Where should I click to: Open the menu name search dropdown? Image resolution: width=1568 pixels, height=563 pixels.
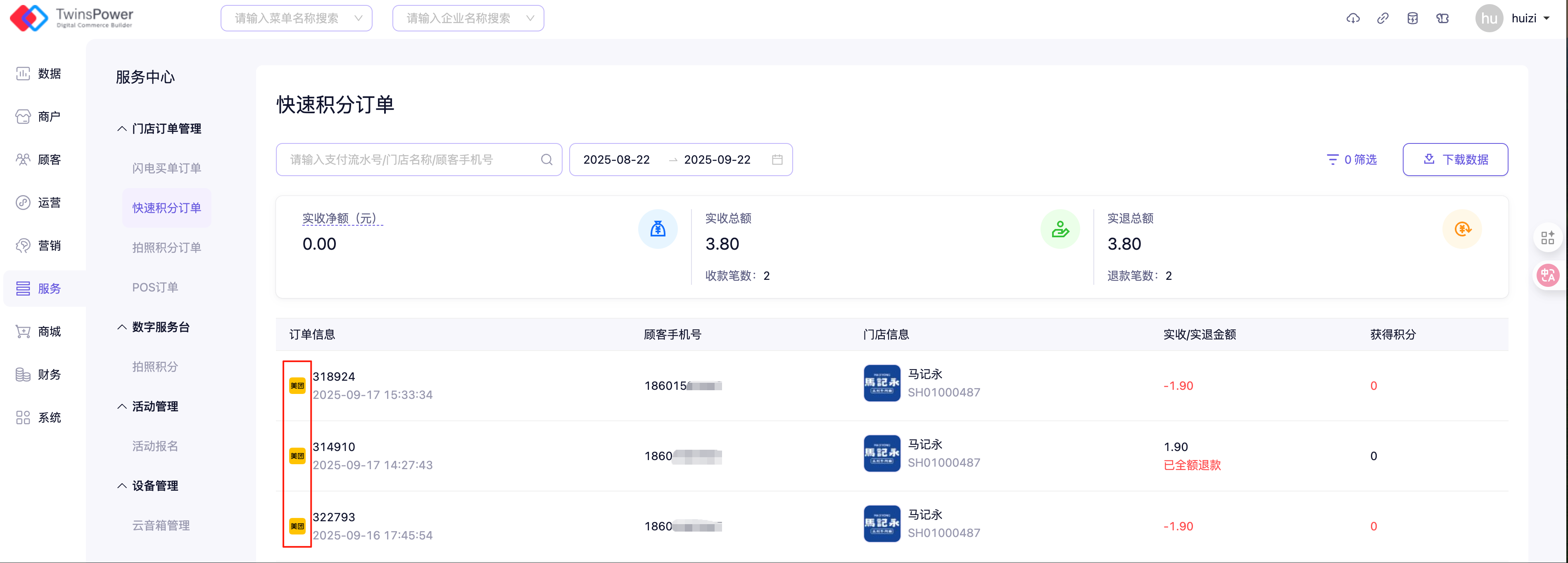coord(297,18)
